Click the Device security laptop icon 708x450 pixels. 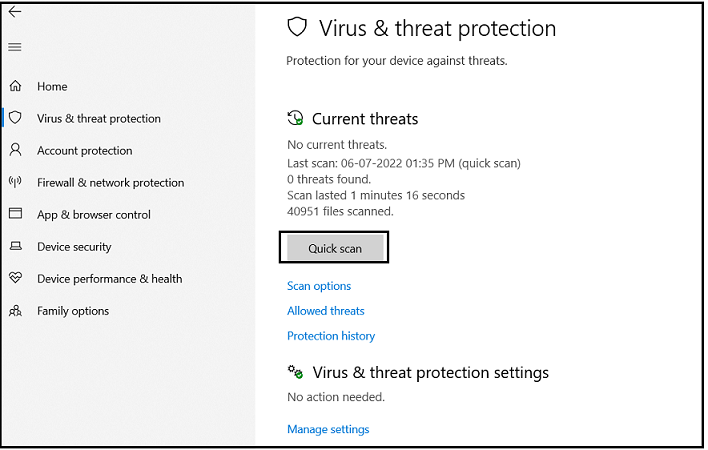click(x=15, y=247)
